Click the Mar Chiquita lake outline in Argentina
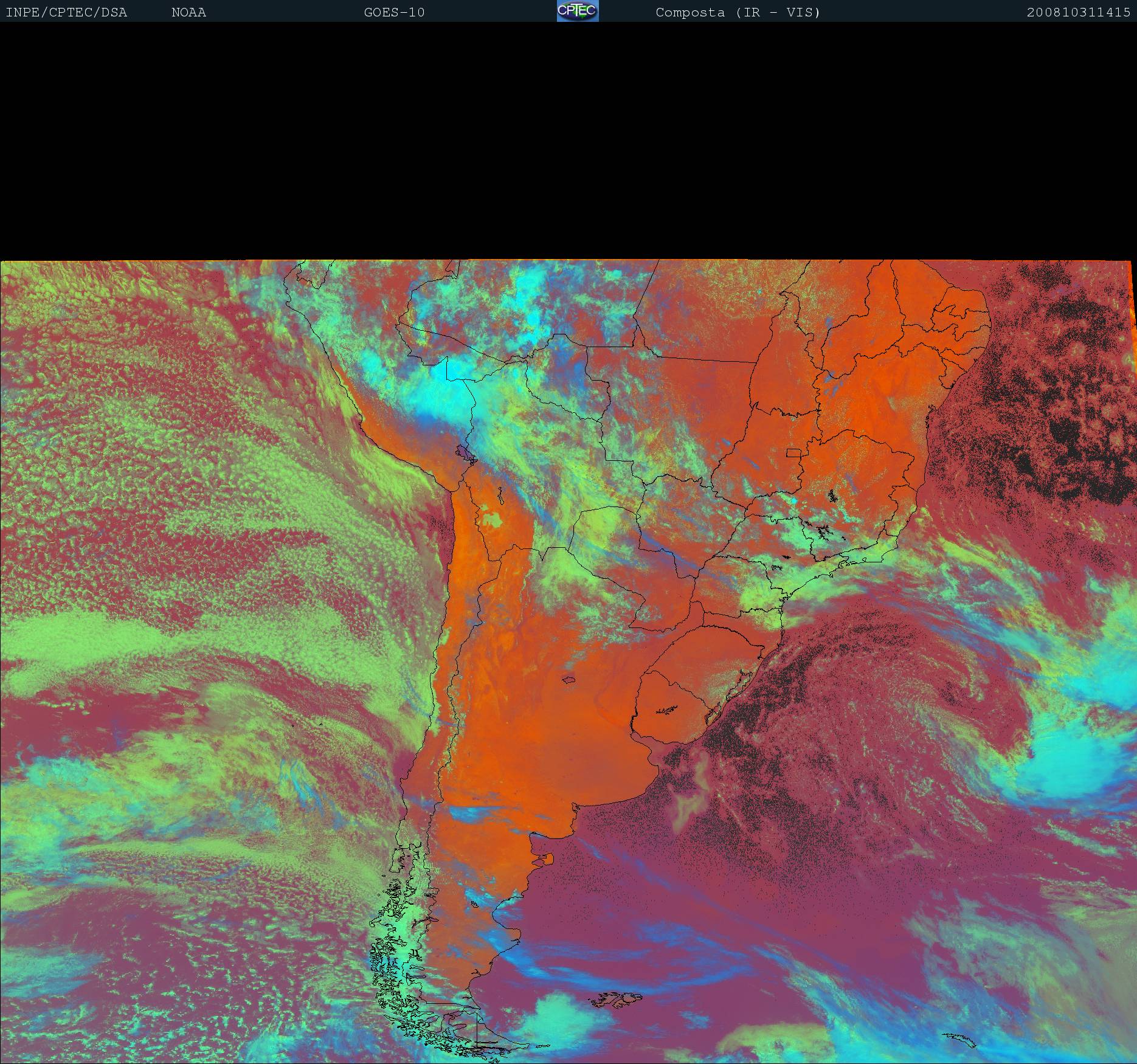Screen dimensions: 1137x1064 569,680
